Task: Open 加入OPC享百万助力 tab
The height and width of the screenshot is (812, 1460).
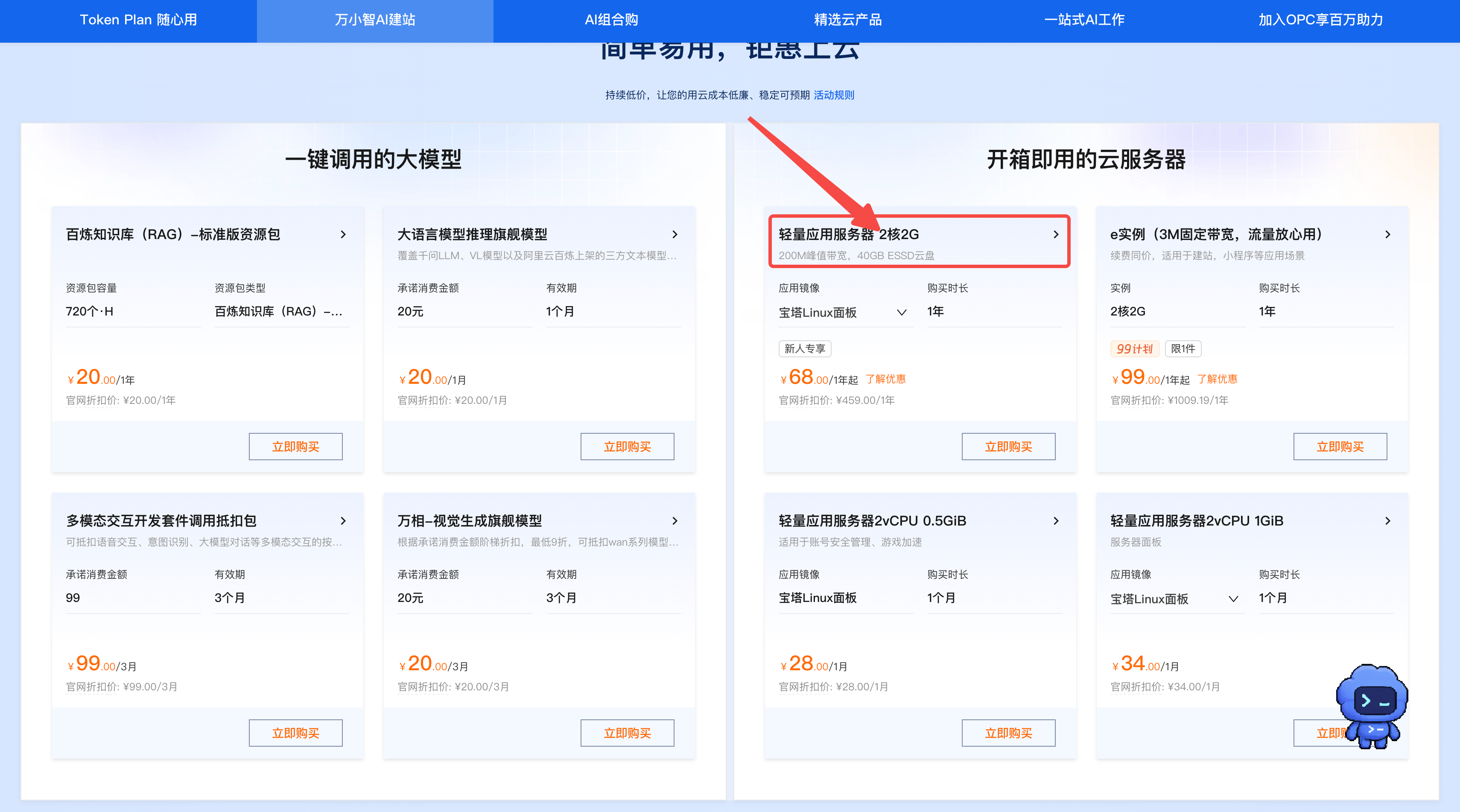Action: click(x=1320, y=20)
